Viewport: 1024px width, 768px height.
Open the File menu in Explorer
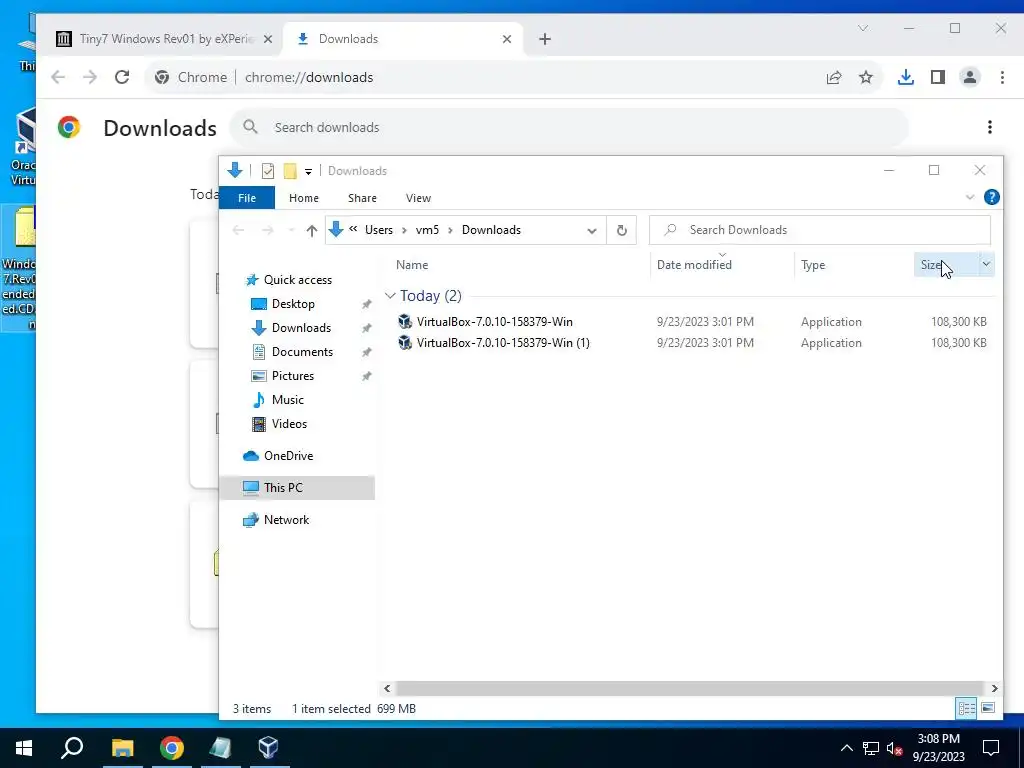247,198
